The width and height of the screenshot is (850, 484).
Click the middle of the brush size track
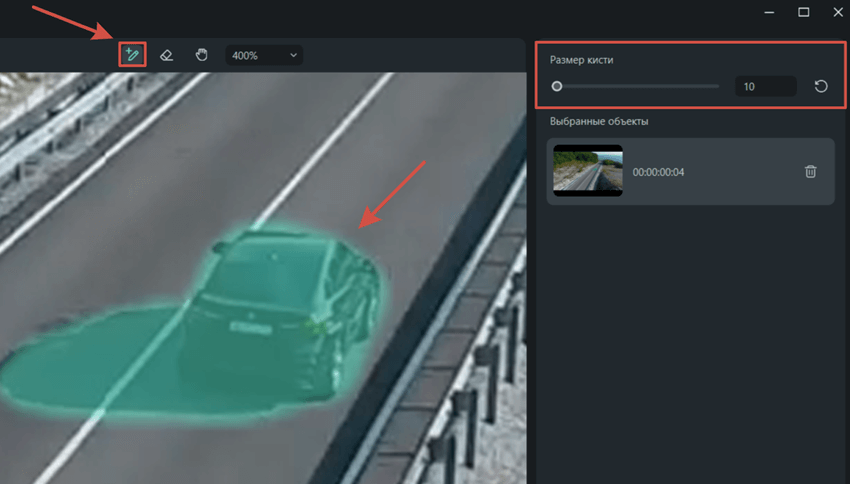(636, 87)
